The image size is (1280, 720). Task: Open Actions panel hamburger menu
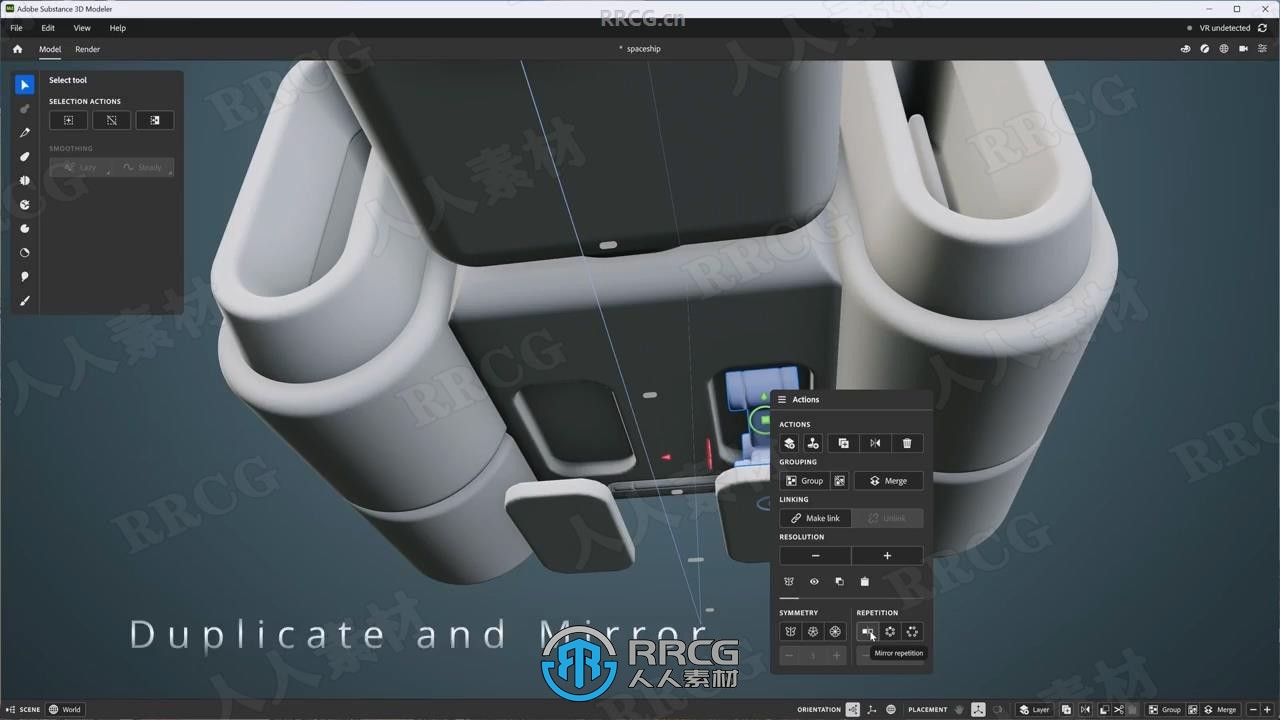pyautogui.click(x=782, y=400)
